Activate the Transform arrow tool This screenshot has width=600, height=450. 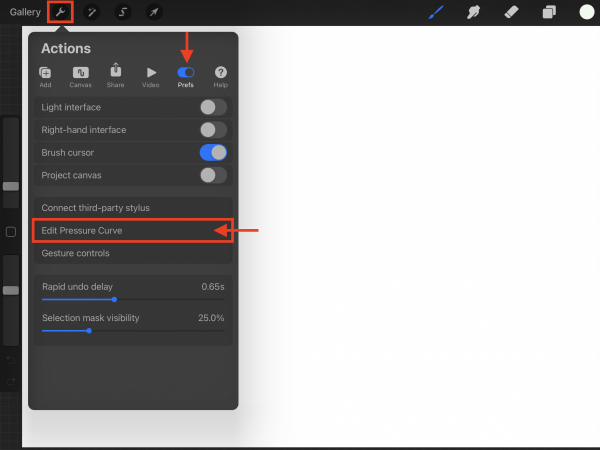click(154, 12)
